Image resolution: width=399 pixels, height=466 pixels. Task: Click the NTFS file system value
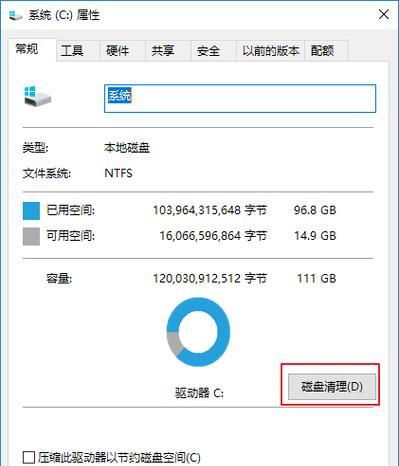[x=118, y=173]
